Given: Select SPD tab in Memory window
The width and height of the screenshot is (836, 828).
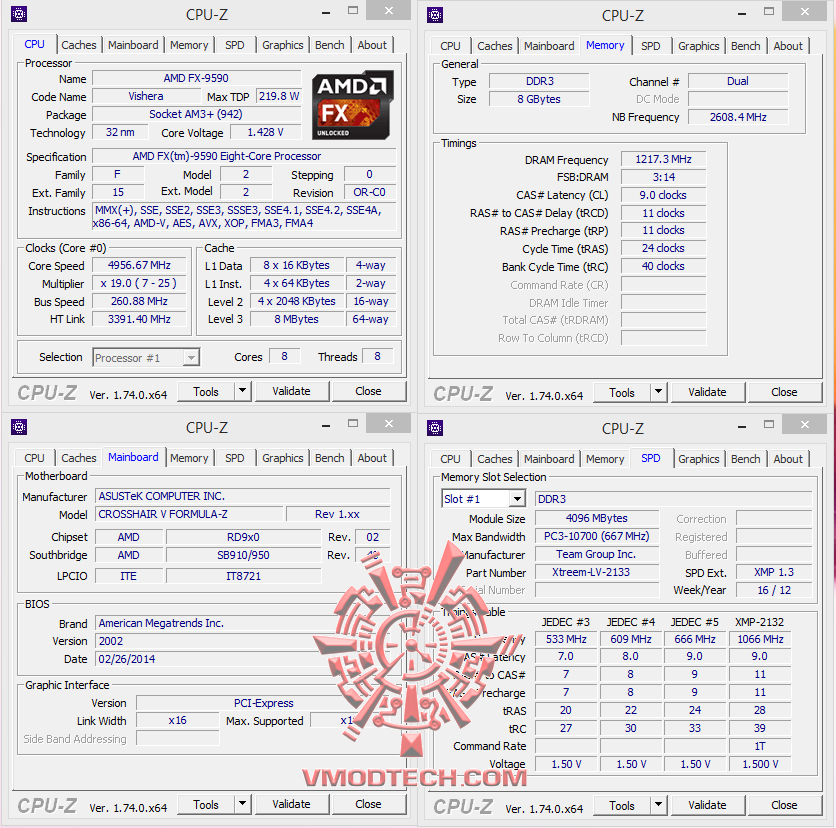Looking at the screenshot, I should (650, 46).
